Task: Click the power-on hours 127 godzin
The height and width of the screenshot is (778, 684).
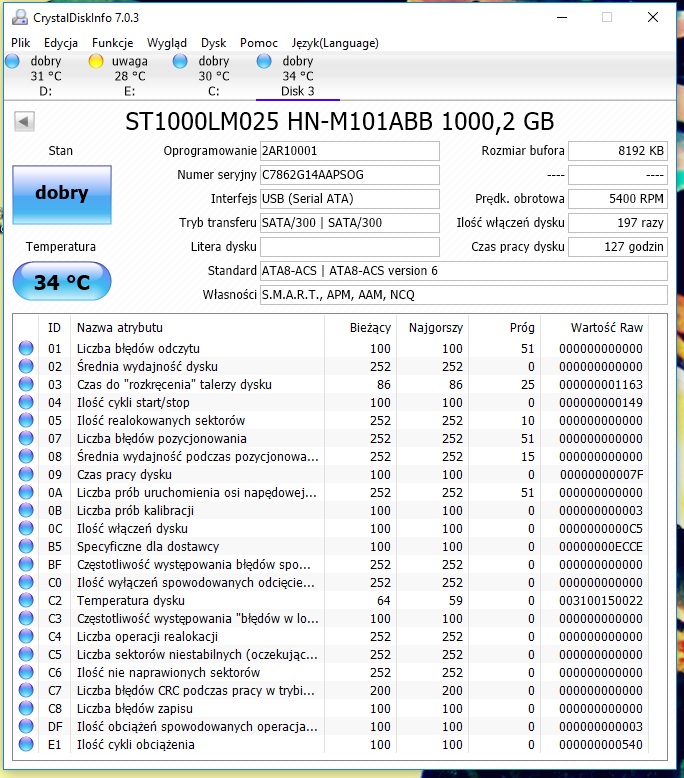Action: pos(618,247)
